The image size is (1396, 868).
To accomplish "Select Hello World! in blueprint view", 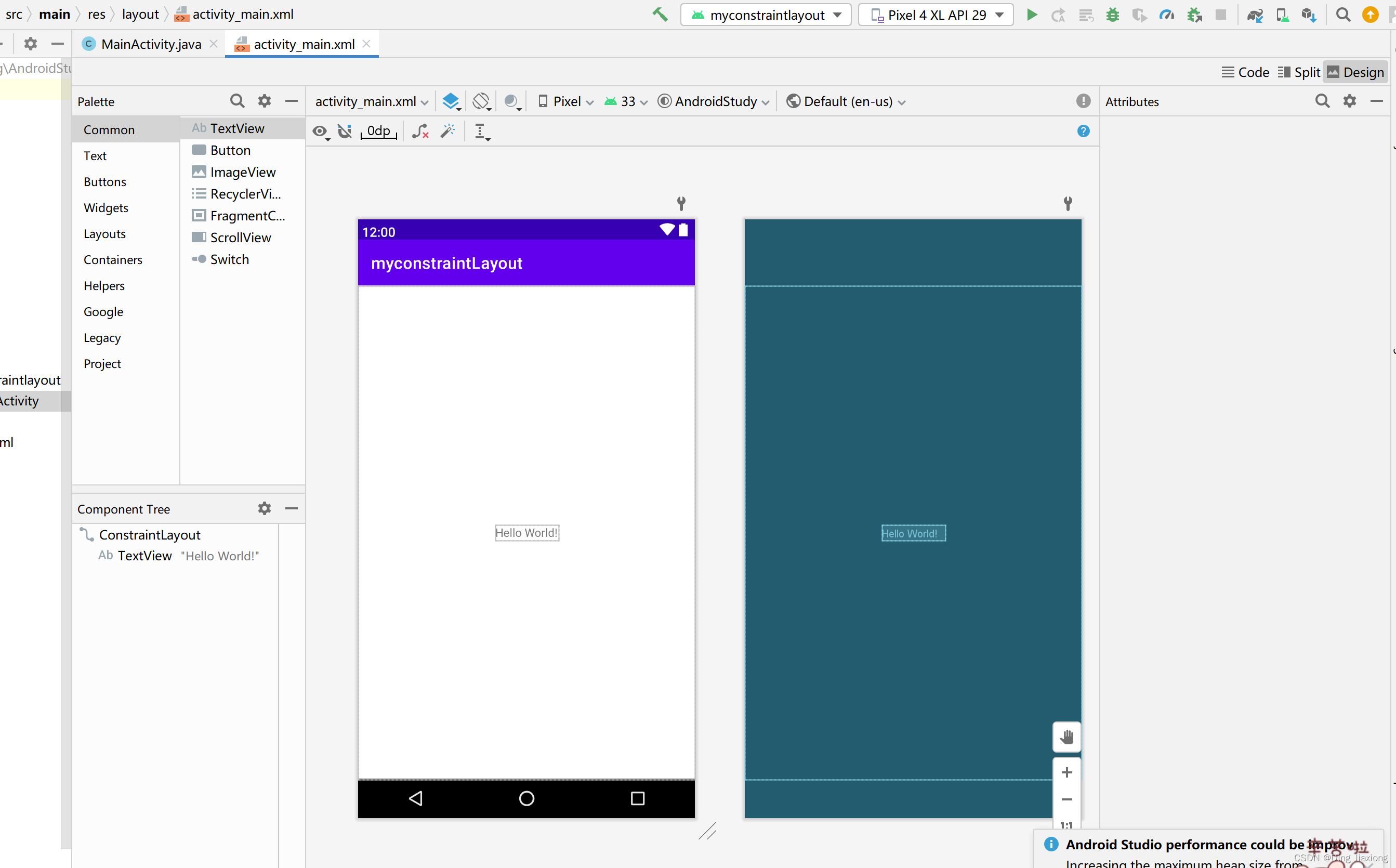I will pyautogui.click(x=913, y=533).
